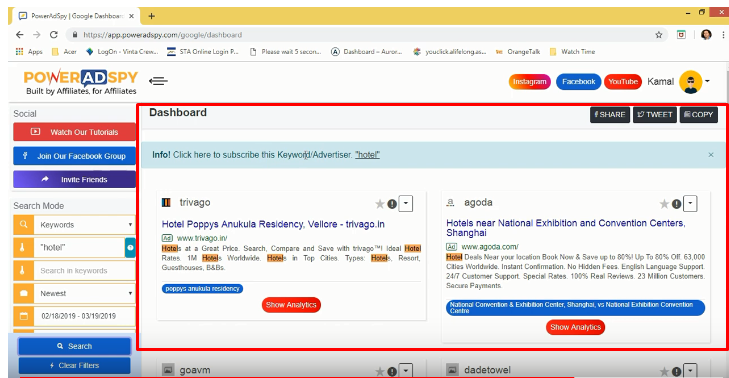This screenshot has height=378, width=729.
Task: Click the poppys anukula residency tag
Action: (x=202, y=289)
